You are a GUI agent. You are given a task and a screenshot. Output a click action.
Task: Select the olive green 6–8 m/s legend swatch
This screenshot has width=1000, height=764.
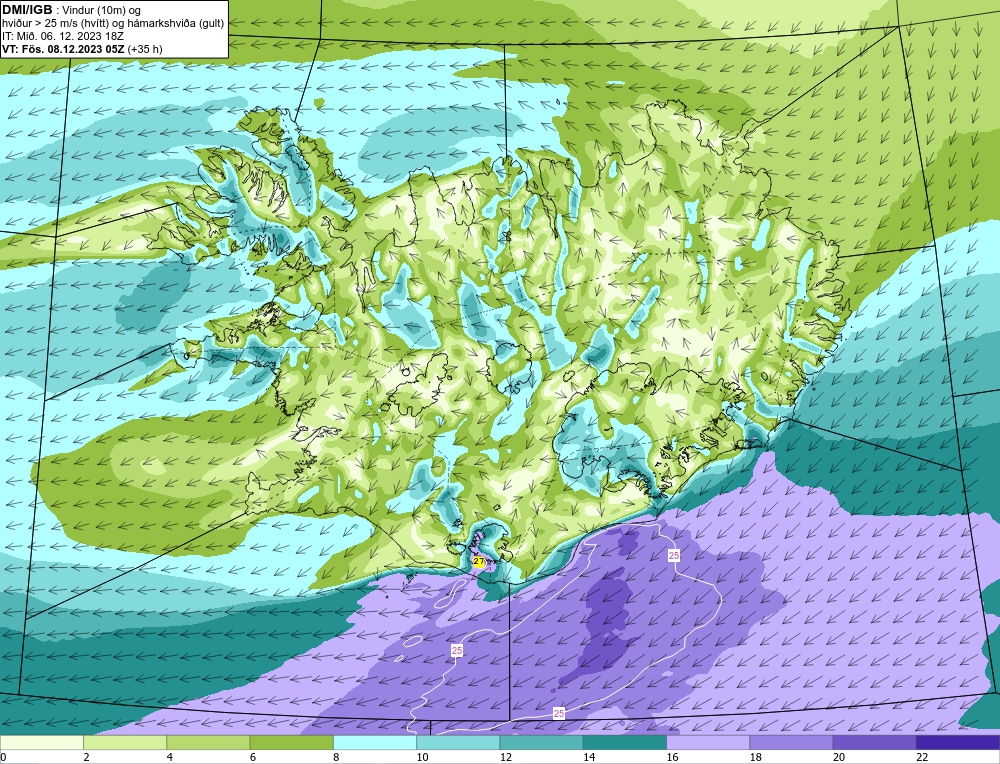coord(291,743)
